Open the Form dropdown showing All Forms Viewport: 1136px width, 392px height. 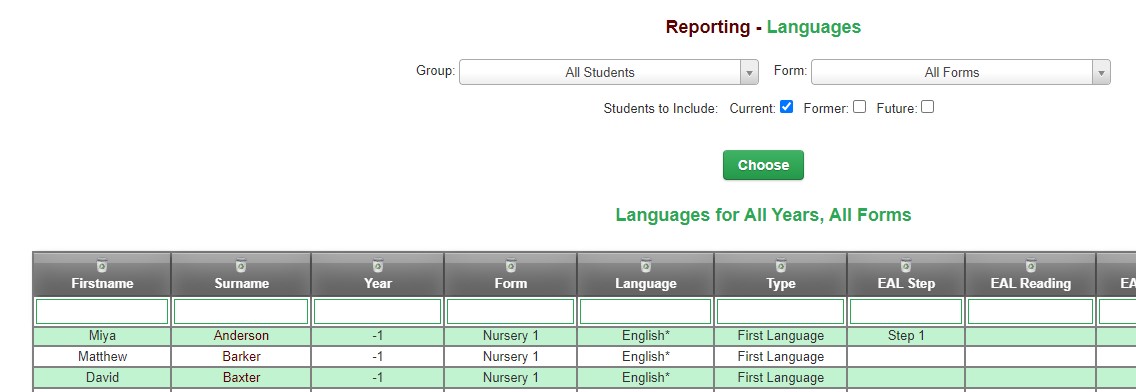coord(960,72)
